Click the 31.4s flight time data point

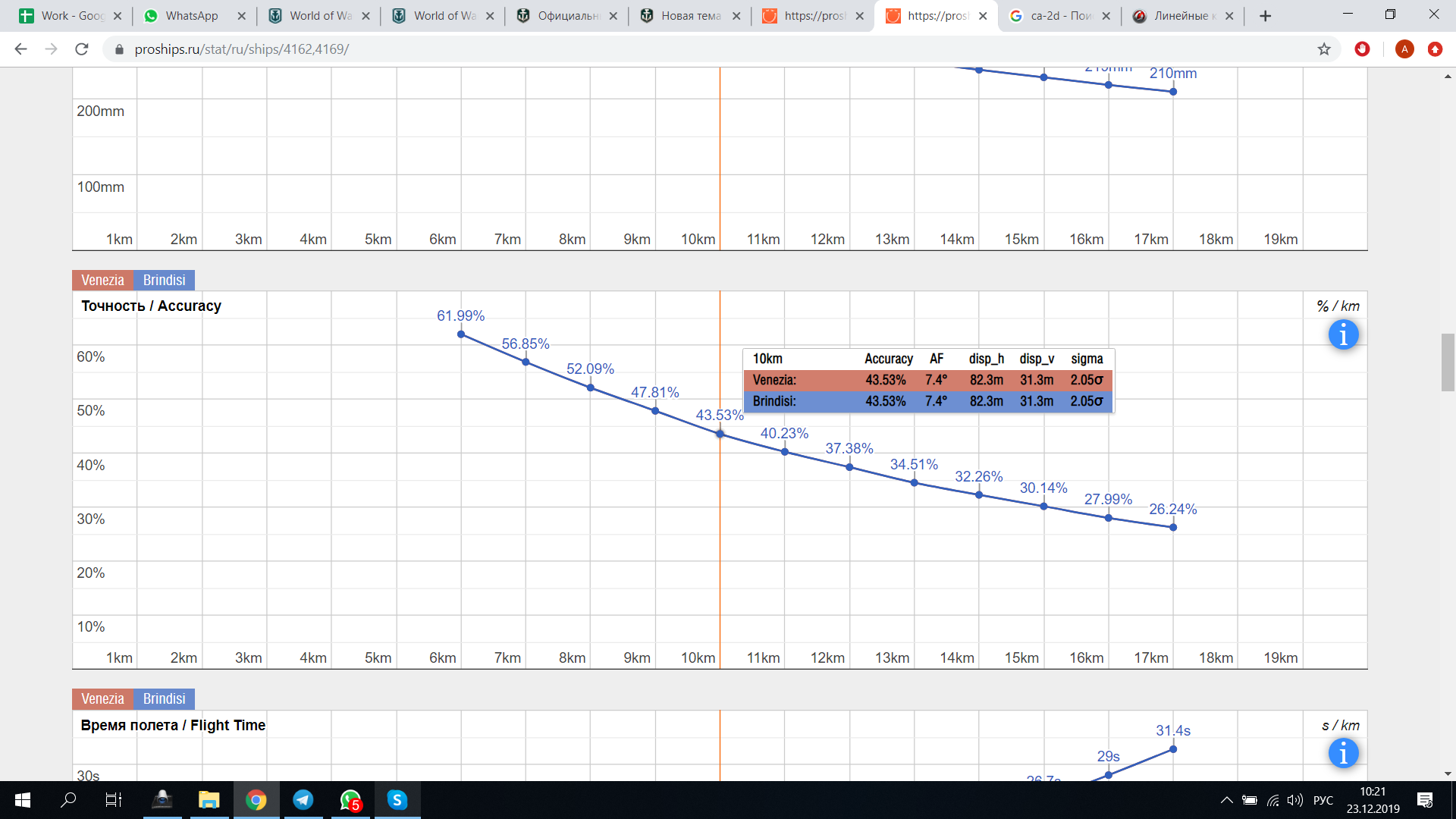(x=1173, y=749)
